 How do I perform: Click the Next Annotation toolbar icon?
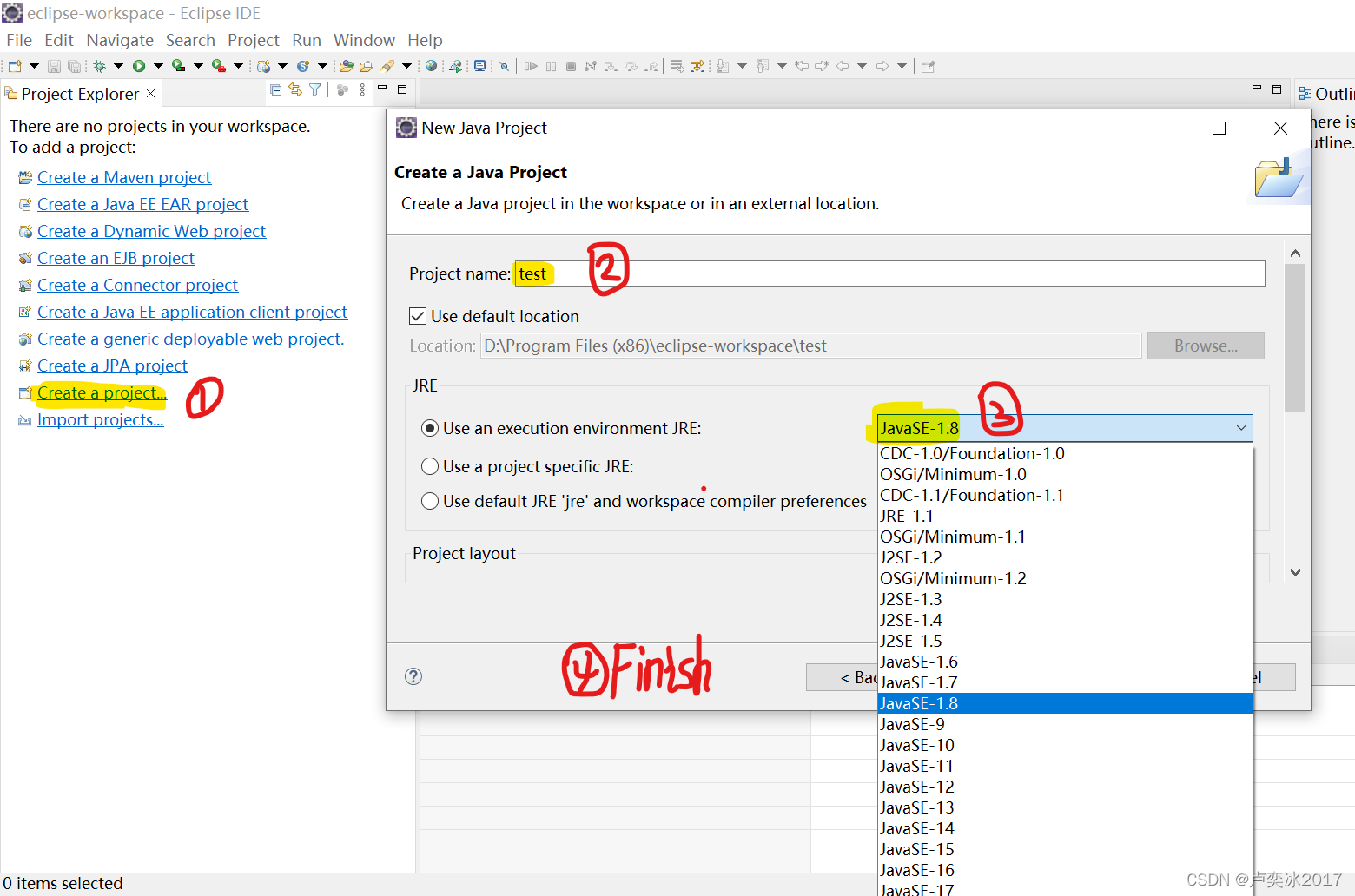coord(723,66)
